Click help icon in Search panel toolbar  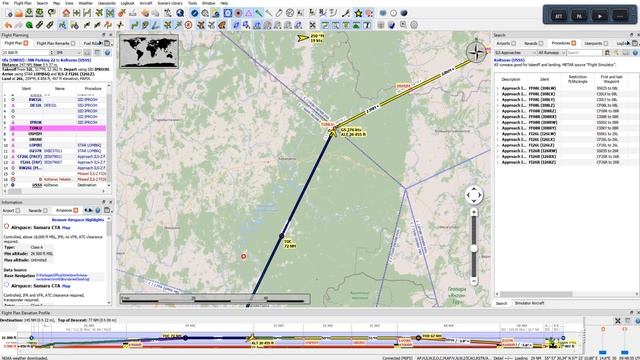(x=635, y=53)
